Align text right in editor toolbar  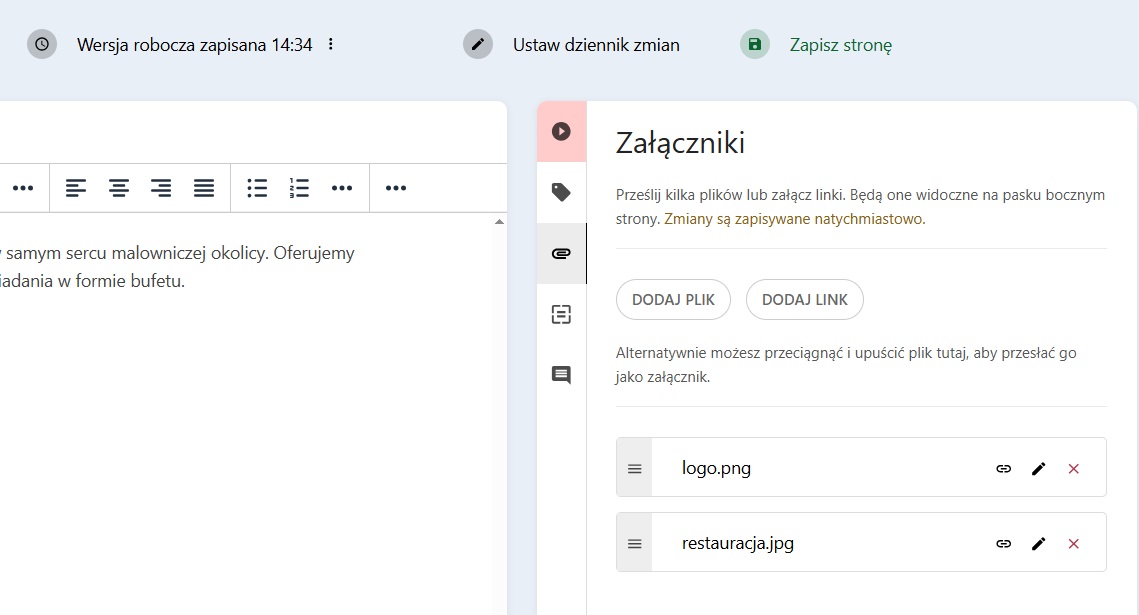tap(161, 188)
